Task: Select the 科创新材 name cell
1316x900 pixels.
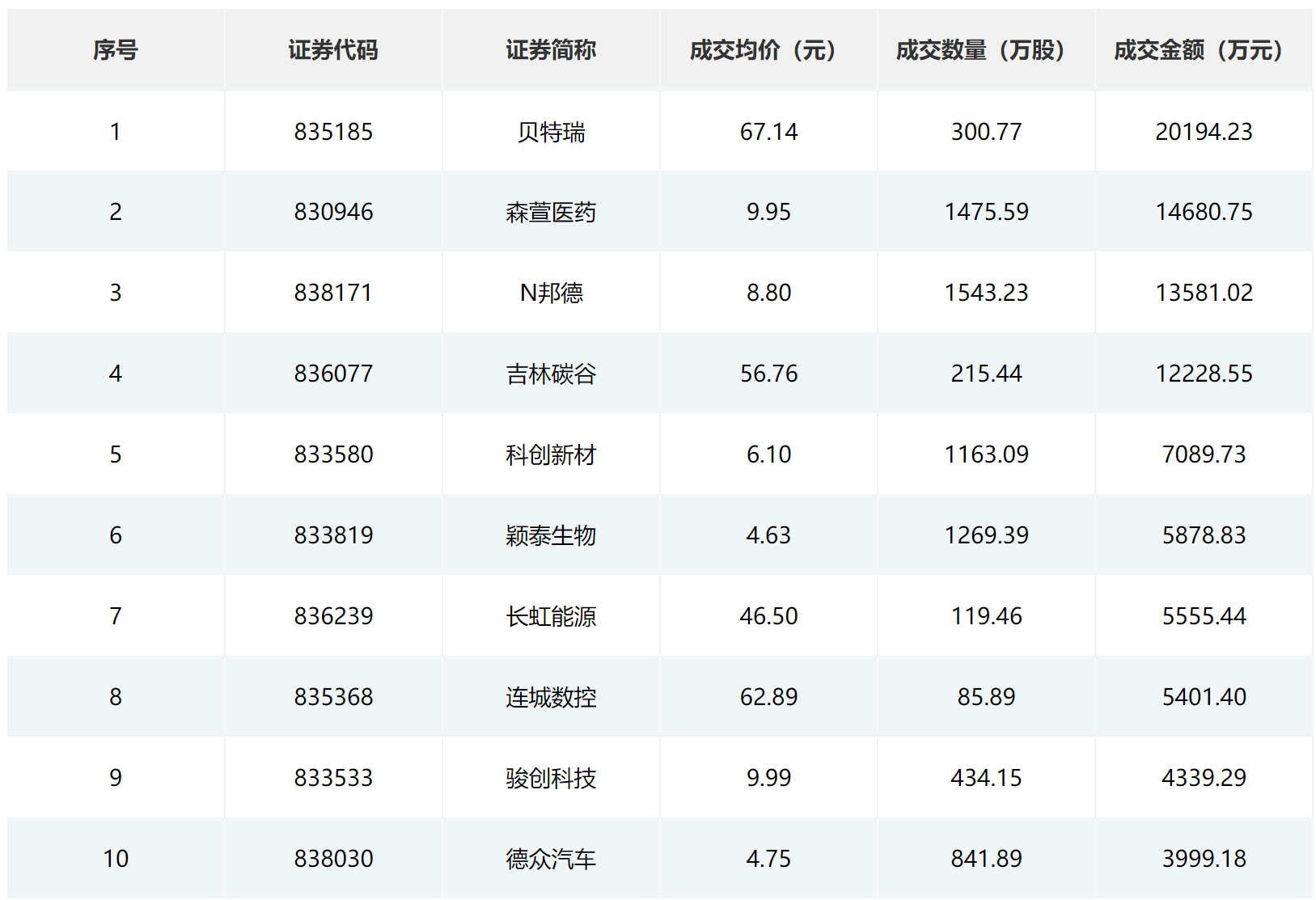Action: coord(551,454)
